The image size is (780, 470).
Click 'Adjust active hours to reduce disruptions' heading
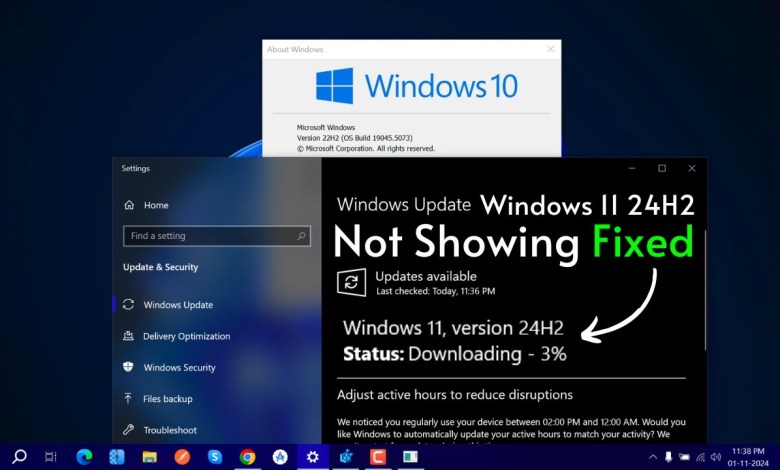point(455,395)
